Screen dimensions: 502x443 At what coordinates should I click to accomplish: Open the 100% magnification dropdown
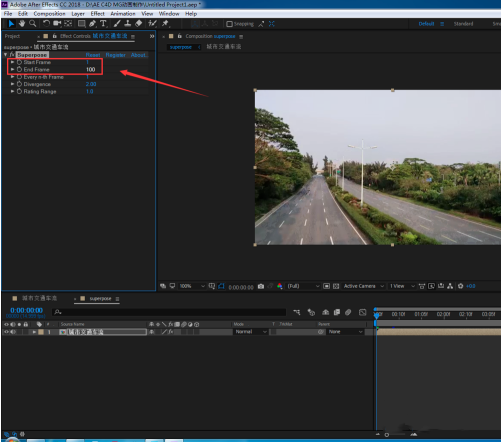[192, 286]
